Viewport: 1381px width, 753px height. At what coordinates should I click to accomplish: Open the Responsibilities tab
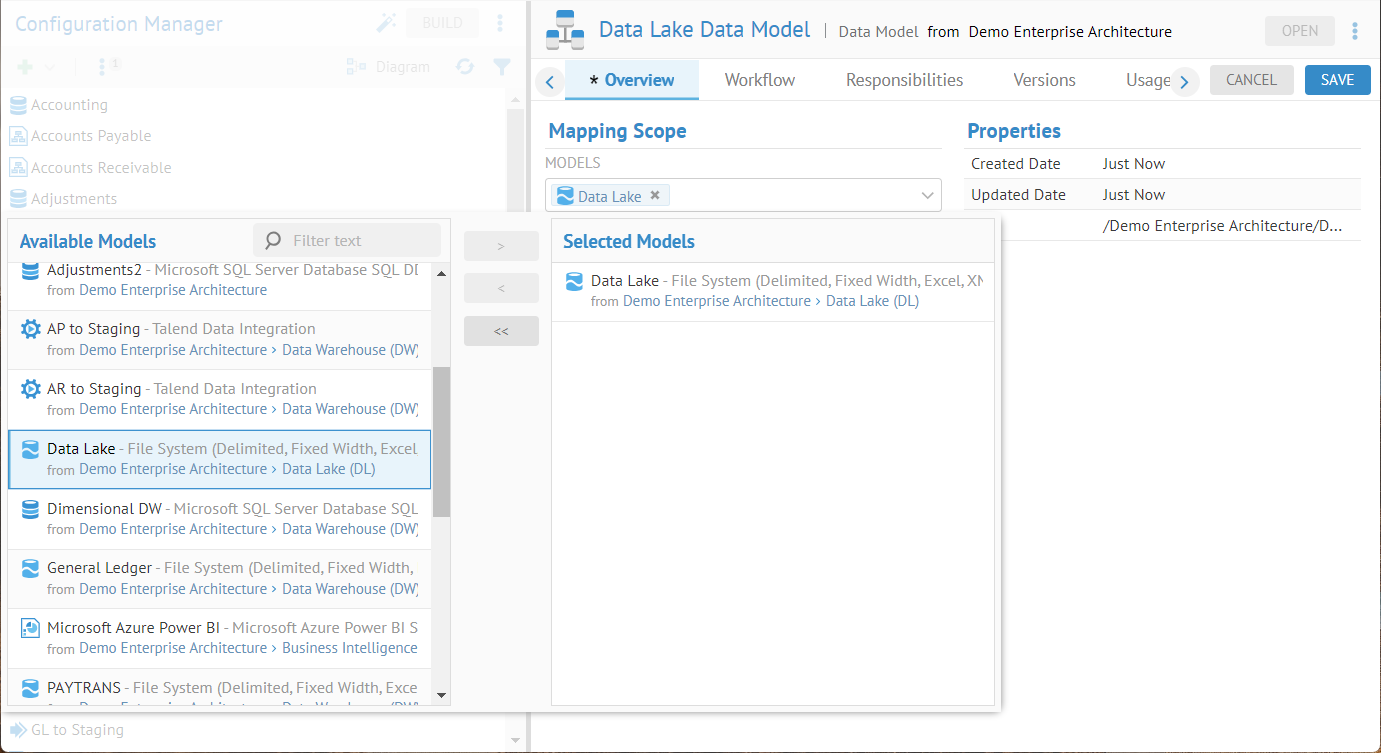click(904, 80)
